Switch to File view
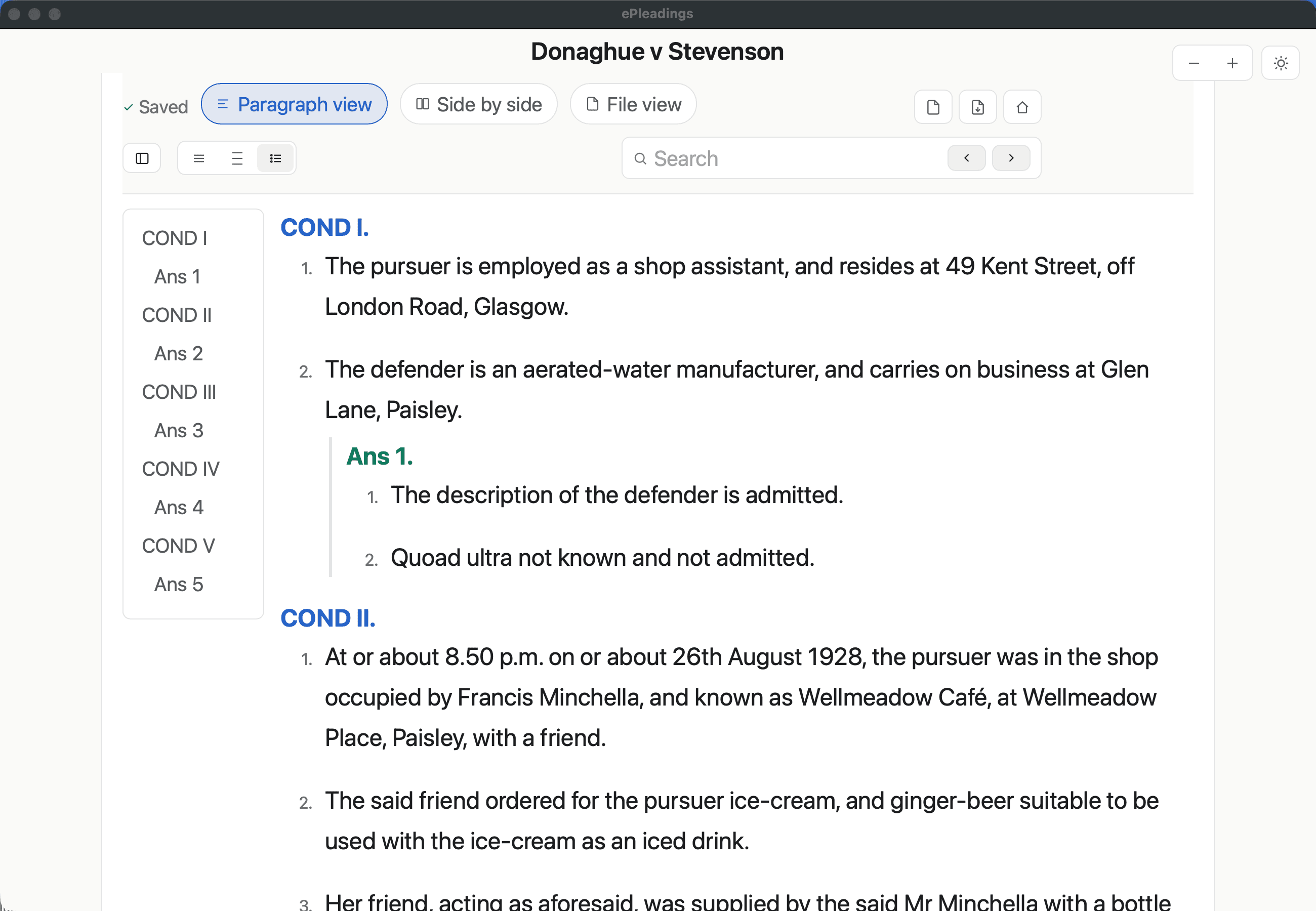The height and width of the screenshot is (911, 1316). coord(633,104)
